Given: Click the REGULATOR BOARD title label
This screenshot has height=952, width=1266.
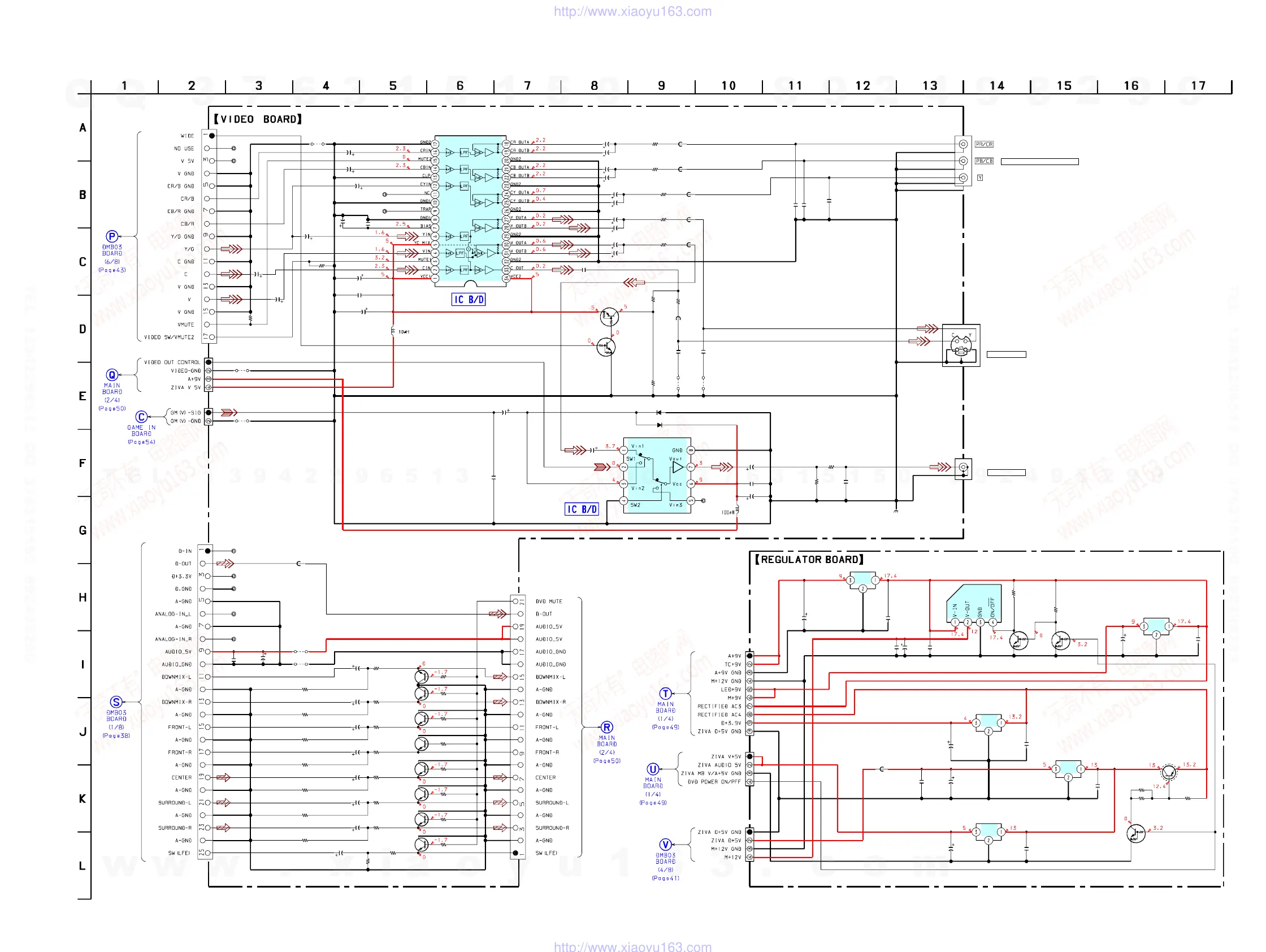Looking at the screenshot, I should pos(809,559).
